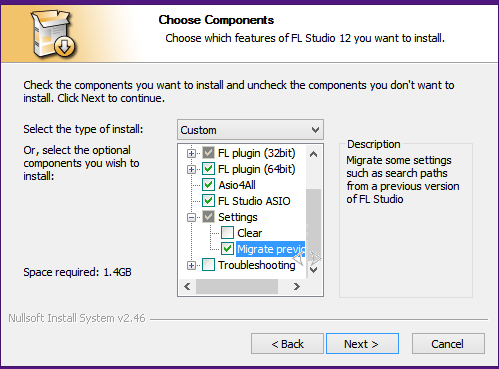Click the horizontal scroll right arrow
The height and width of the screenshot is (369, 499).
pos(296,286)
